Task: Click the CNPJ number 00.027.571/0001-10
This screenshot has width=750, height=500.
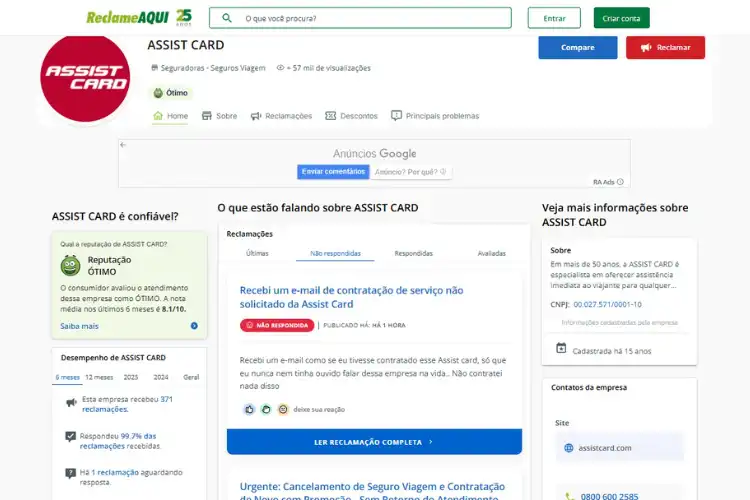Action: click(x=607, y=304)
